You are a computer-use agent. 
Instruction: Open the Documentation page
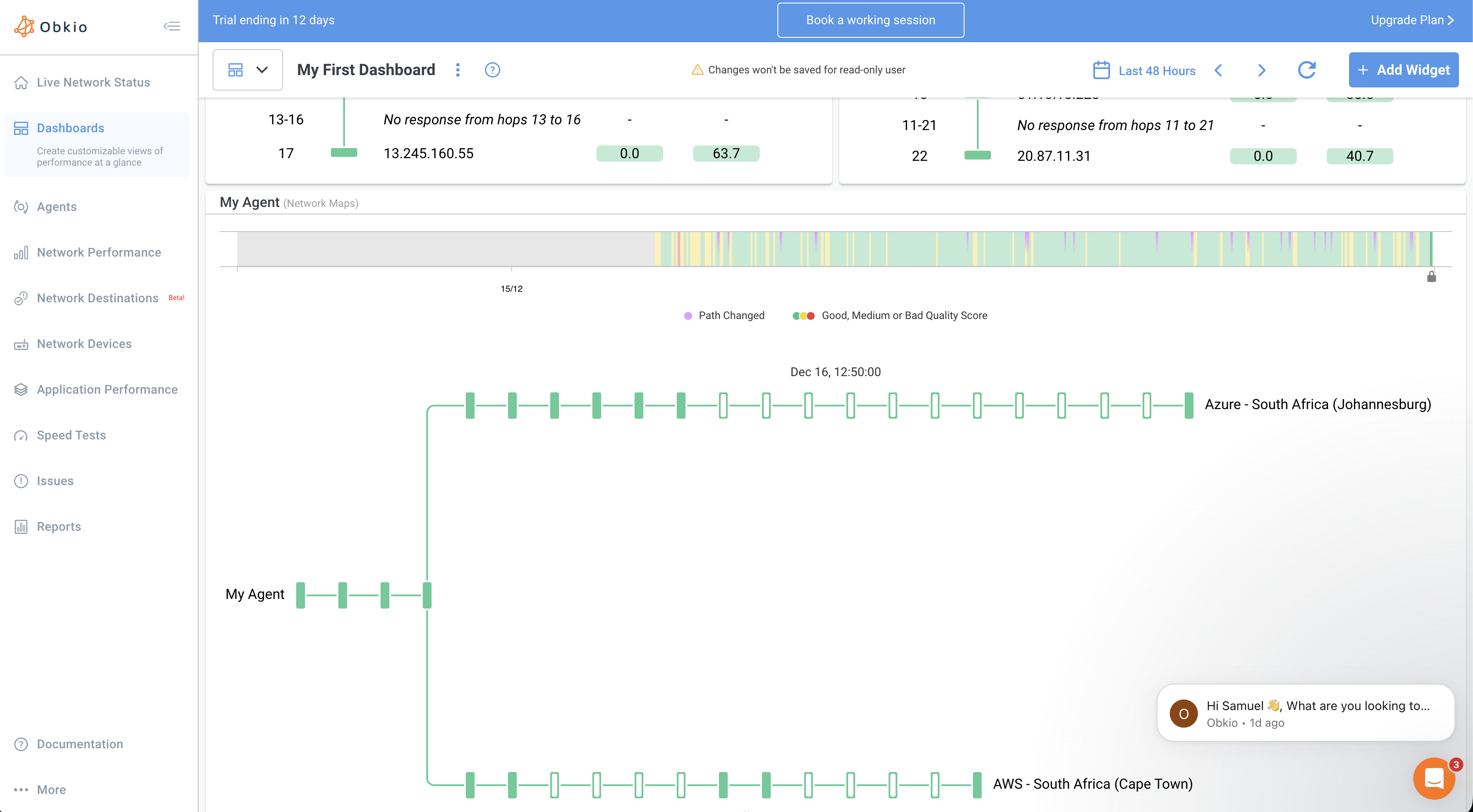[80, 744]
